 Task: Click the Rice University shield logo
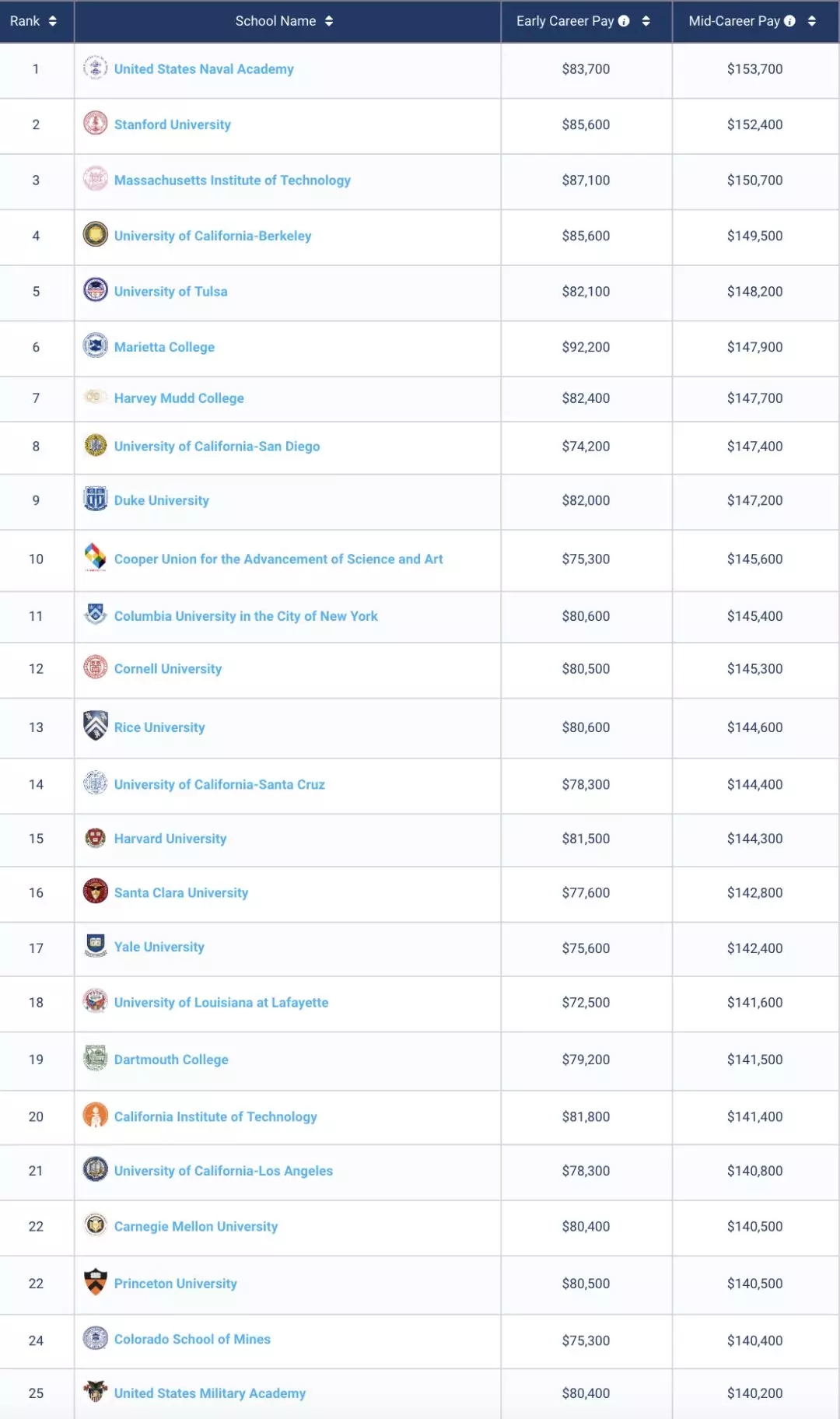(96, 725)
